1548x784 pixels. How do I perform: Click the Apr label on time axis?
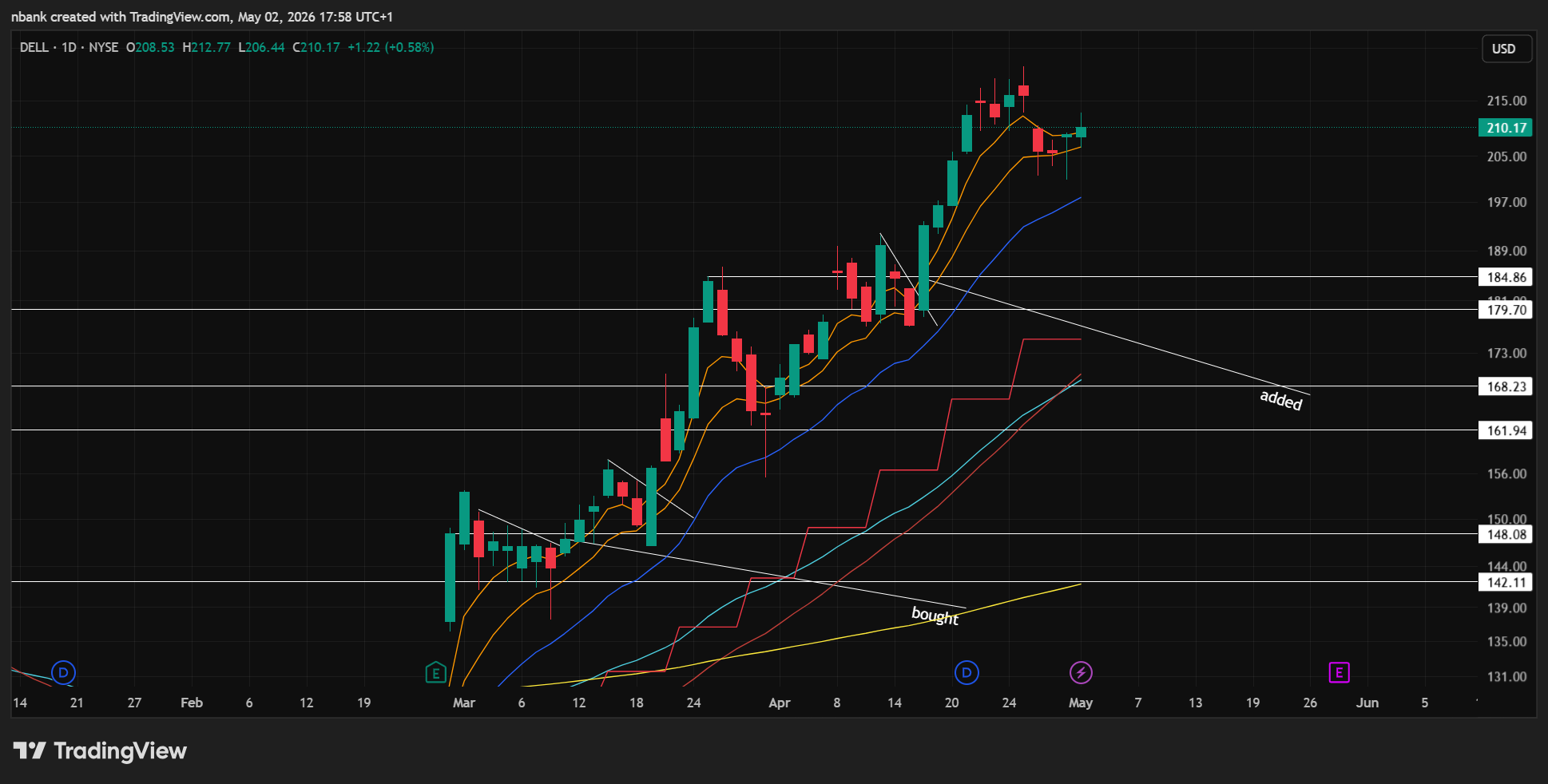779,703
